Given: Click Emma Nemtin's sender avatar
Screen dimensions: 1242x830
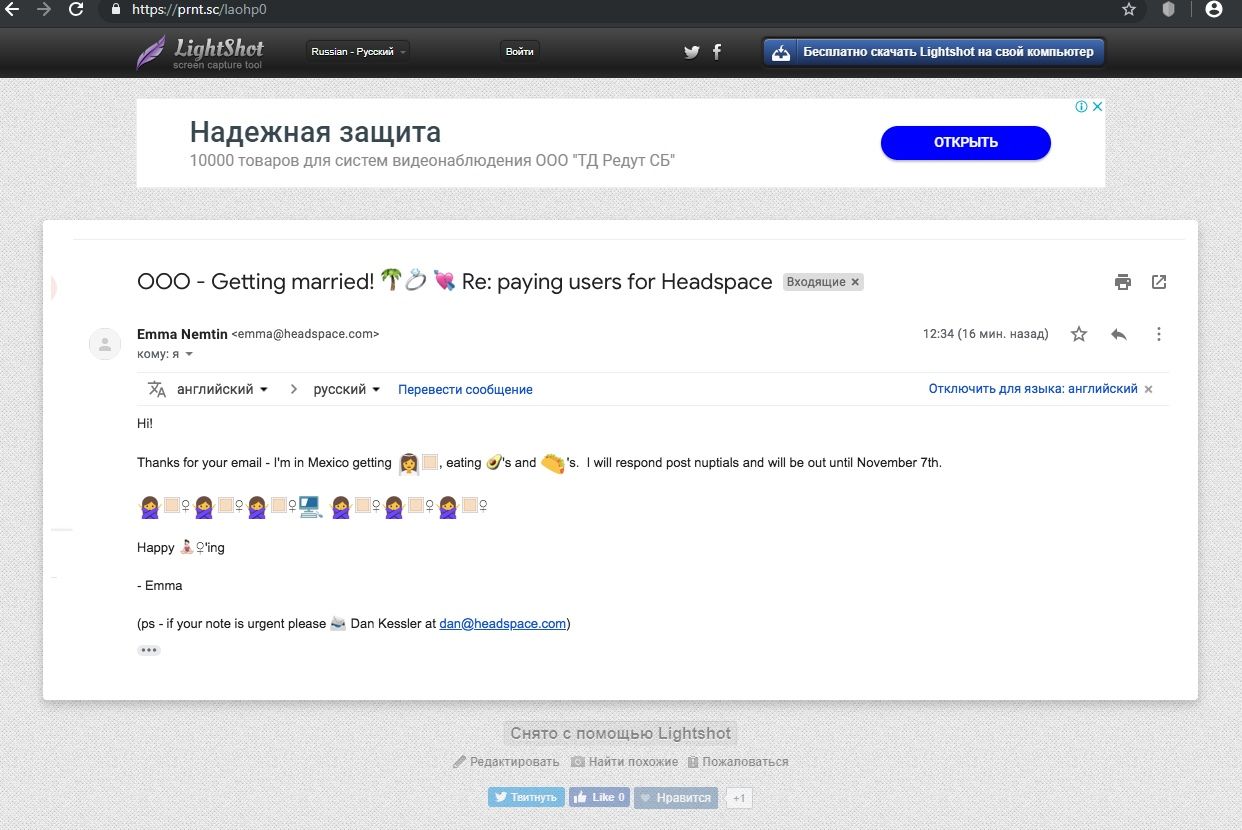Looking at the screenshot, I should click(105, 344).
